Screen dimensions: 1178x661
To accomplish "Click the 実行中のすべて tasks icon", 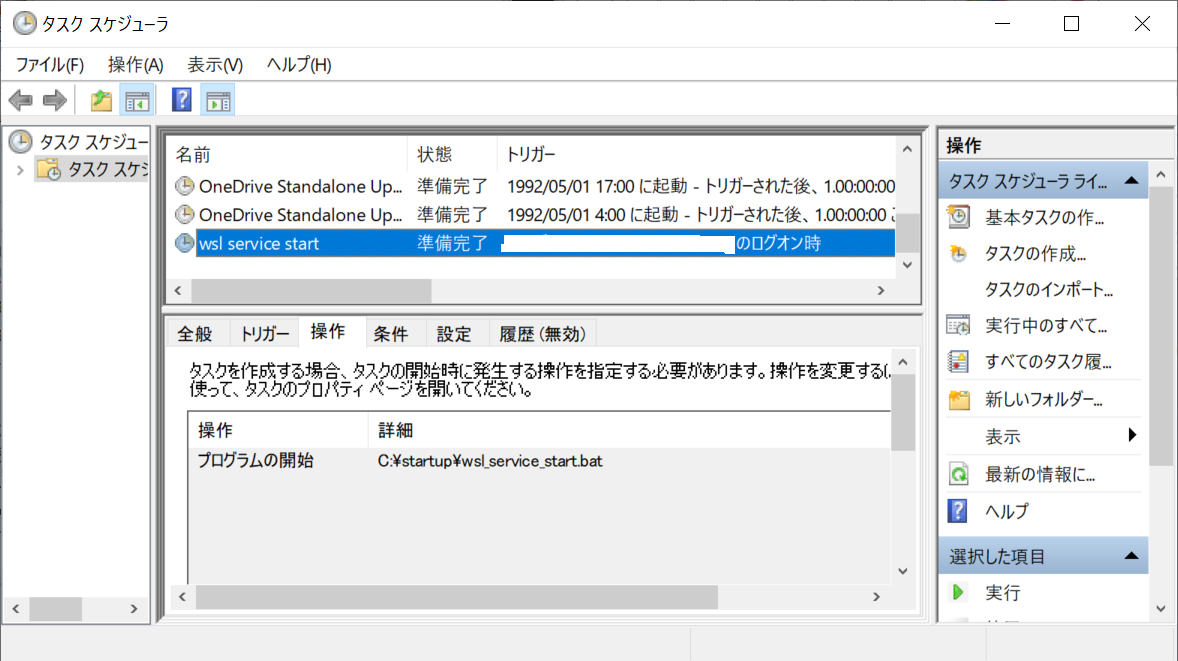I will 959,325.
